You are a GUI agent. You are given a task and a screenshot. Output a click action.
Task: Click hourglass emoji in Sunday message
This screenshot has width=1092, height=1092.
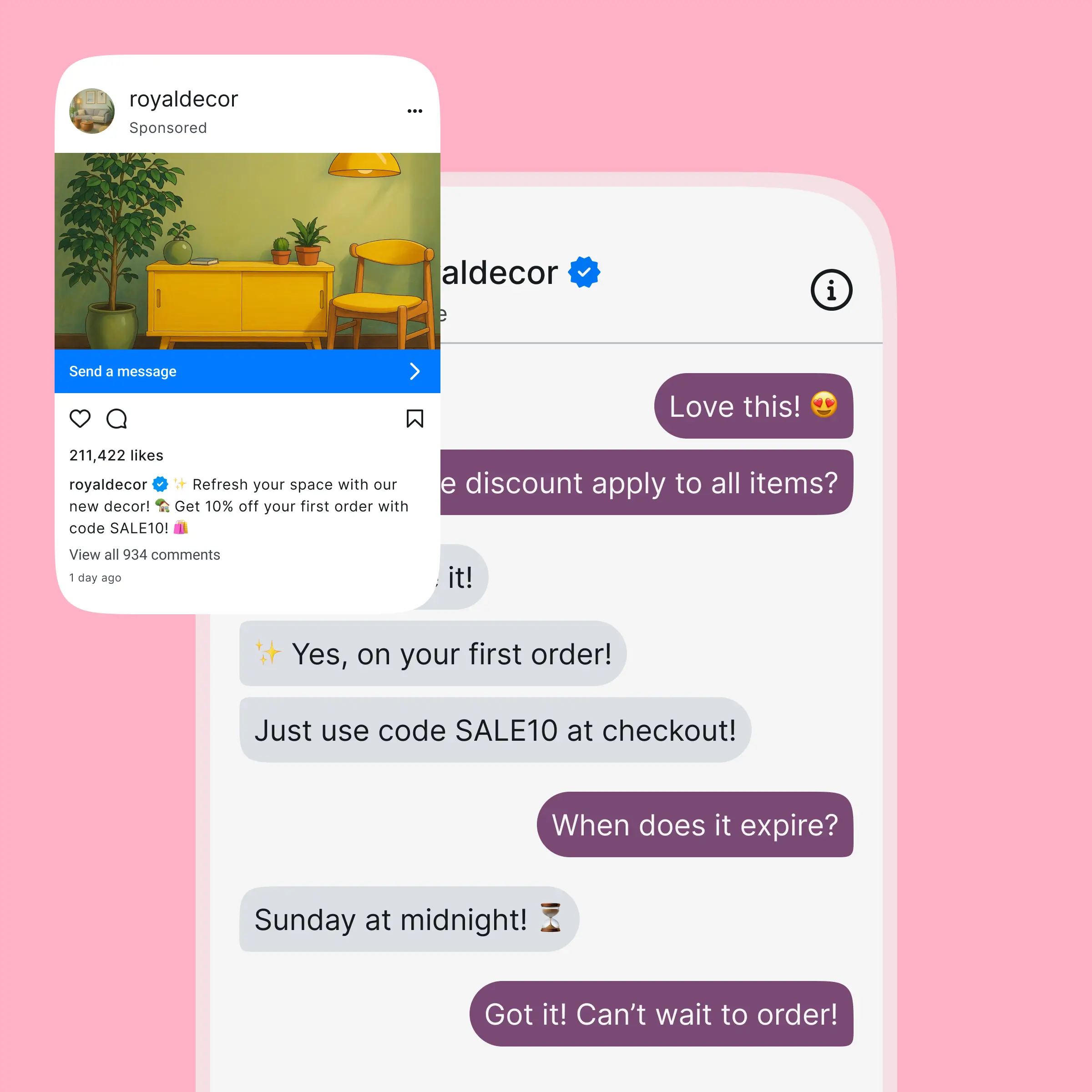click(x=550, y=917)
